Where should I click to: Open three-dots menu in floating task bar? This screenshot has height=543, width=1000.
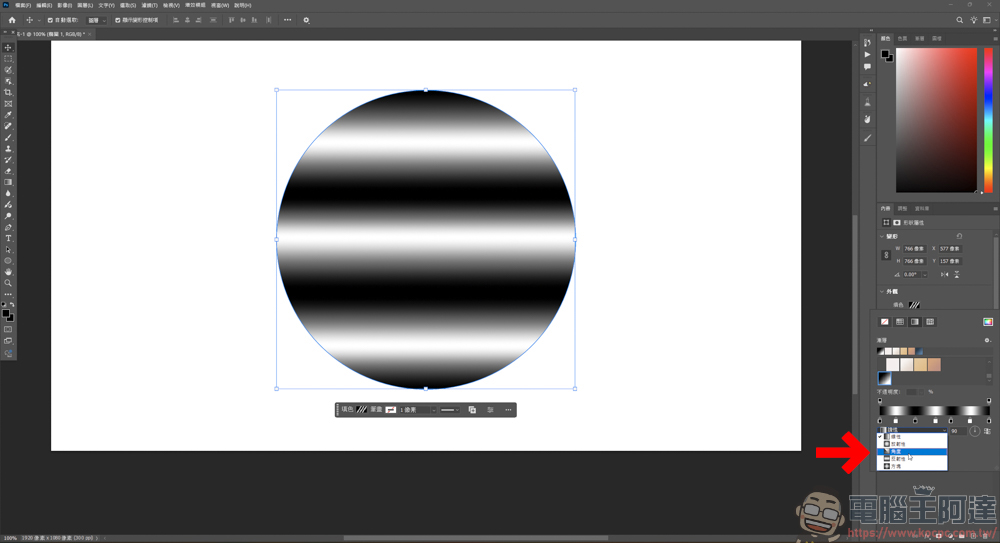(x=508, y=410)
